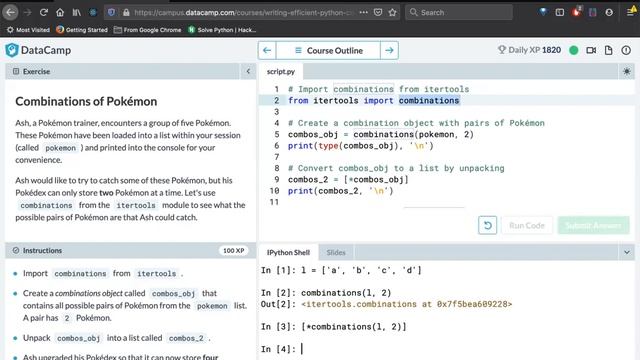Open the red extension with notification badge
The width and height of the screenshot is (640, 360).
[576, 12]
